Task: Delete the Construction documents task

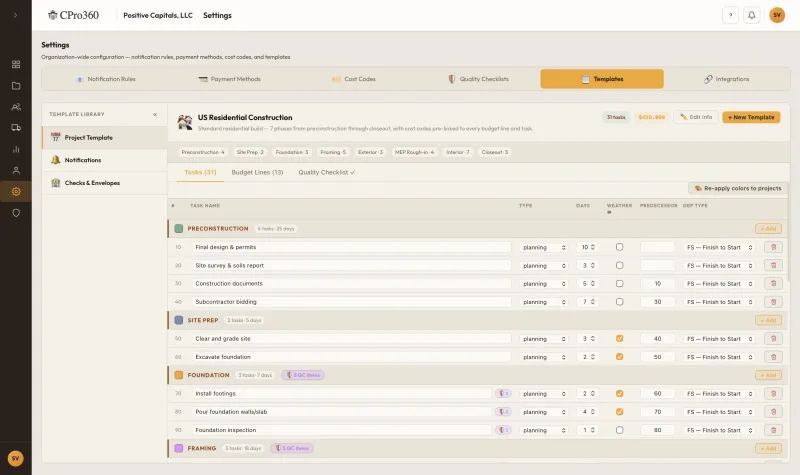Action: [773, 284]
